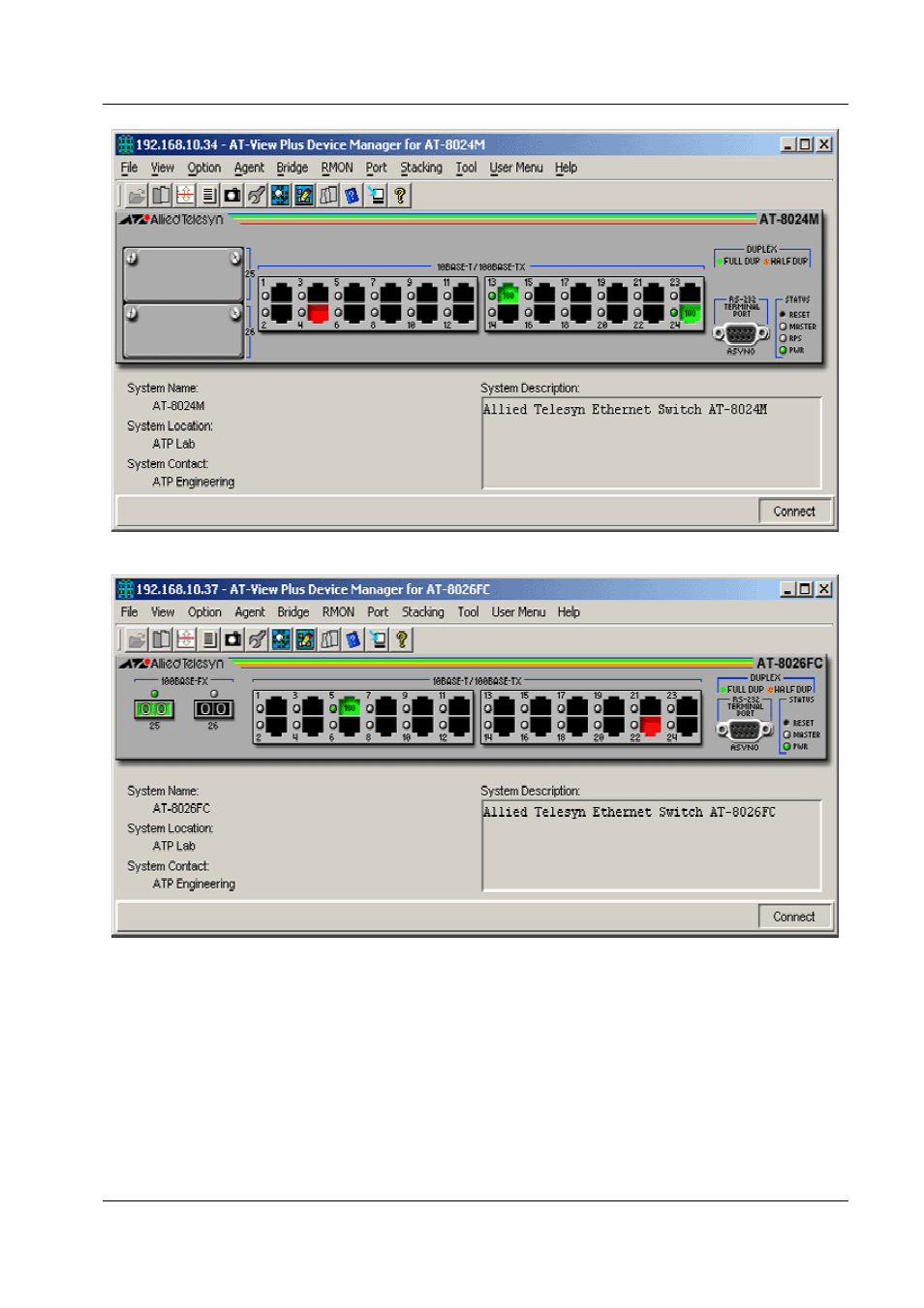Click the open folder icon in AT-8024M toolbar
The width and height of the screenshot is (924, 1308).
[x=137, y=196]
